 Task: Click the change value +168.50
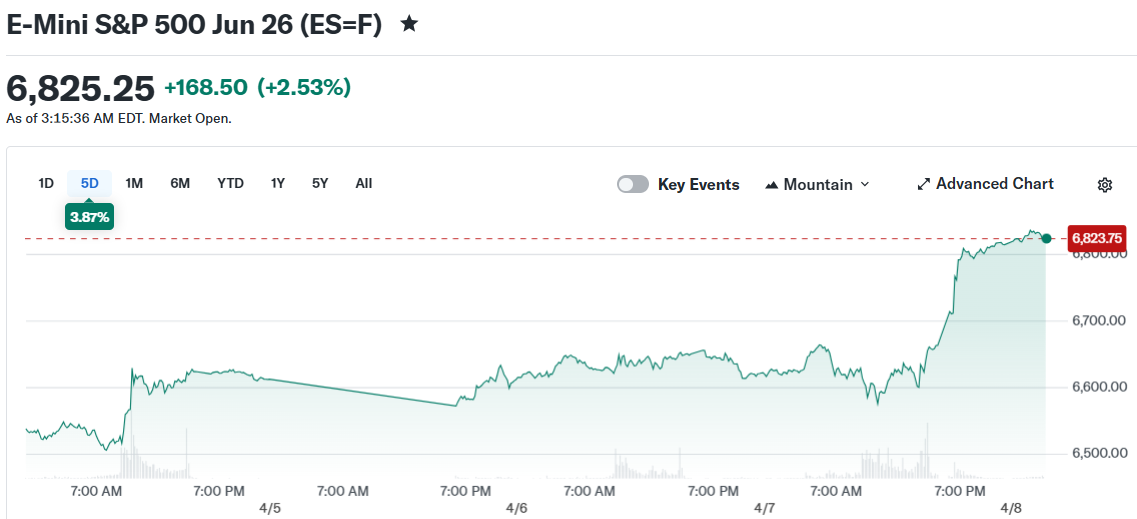coord(206,88)
